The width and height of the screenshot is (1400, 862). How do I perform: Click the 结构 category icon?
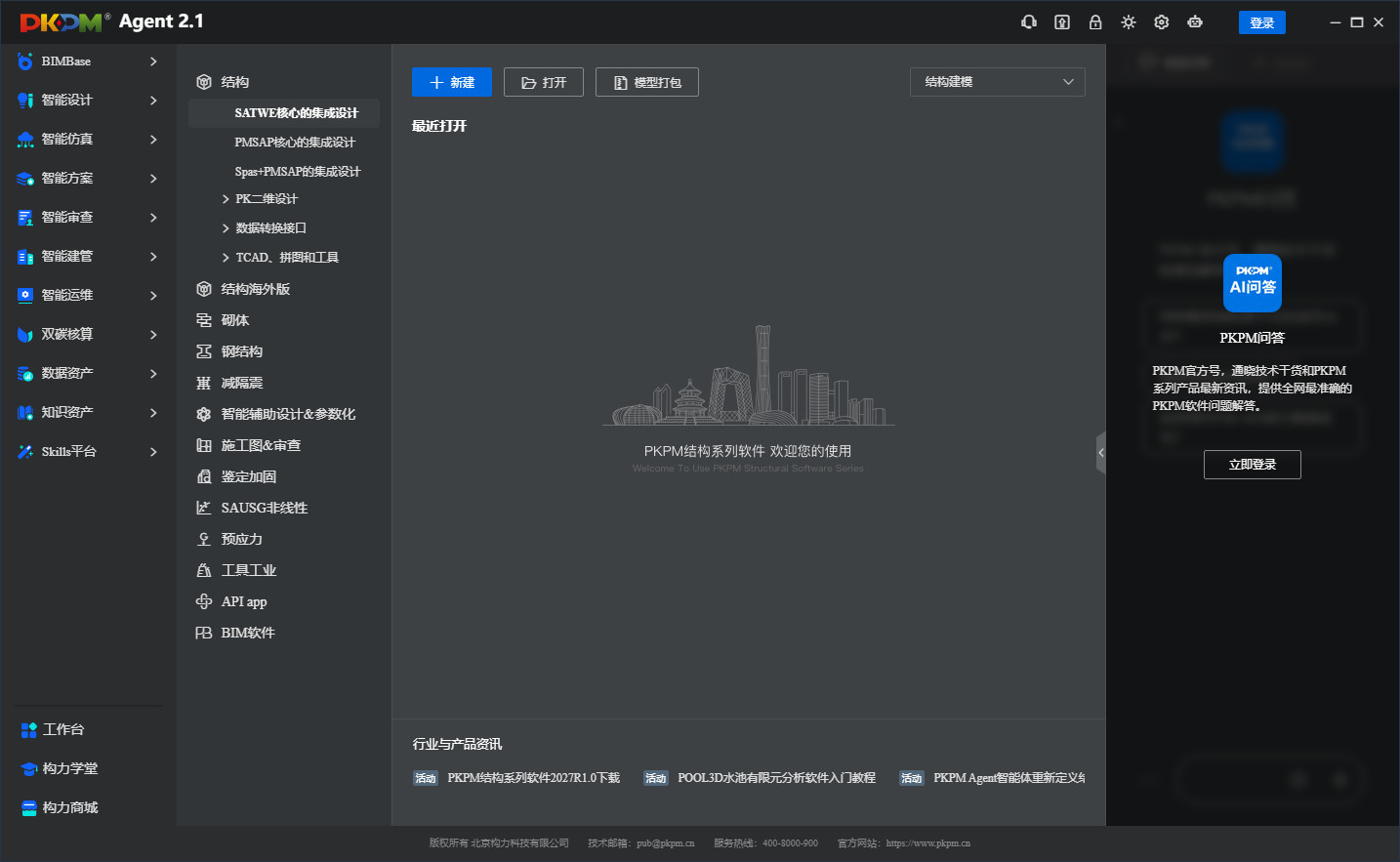(204, 82)
